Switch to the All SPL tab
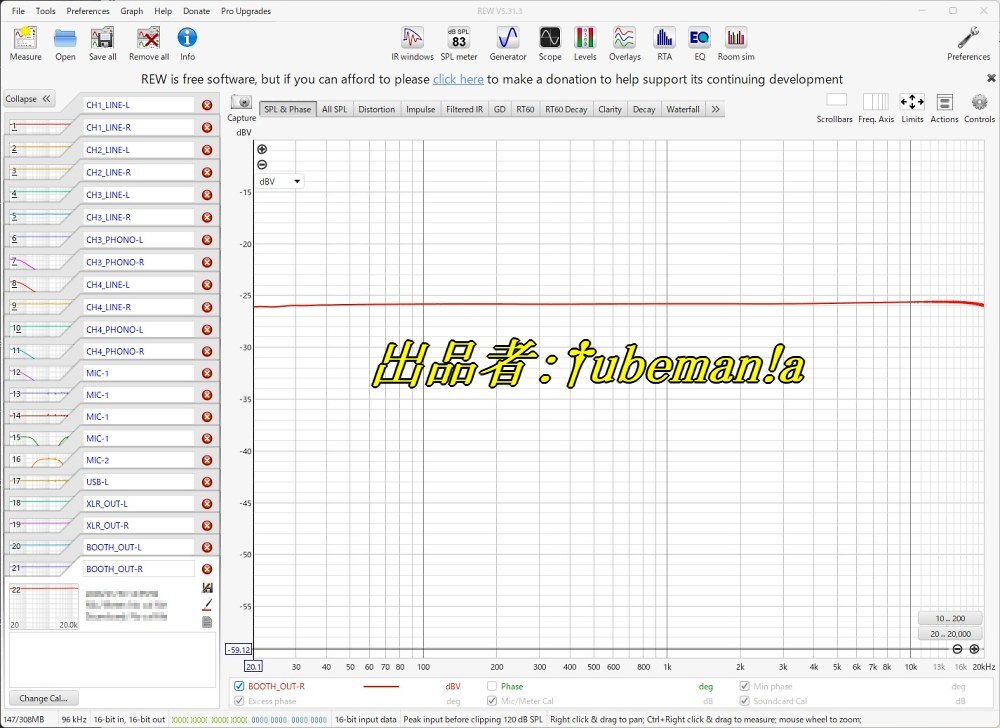This screenshot has width=1000, height=728. 334,109
